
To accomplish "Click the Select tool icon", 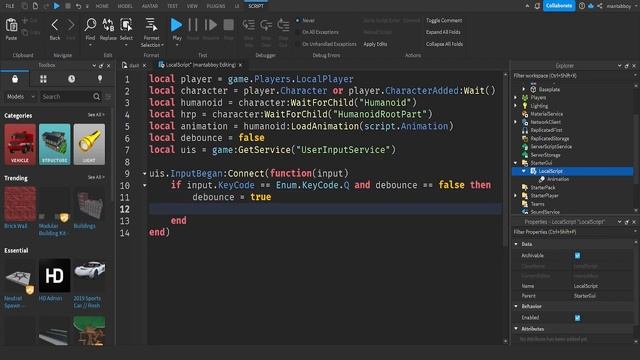I will point(126,25).
